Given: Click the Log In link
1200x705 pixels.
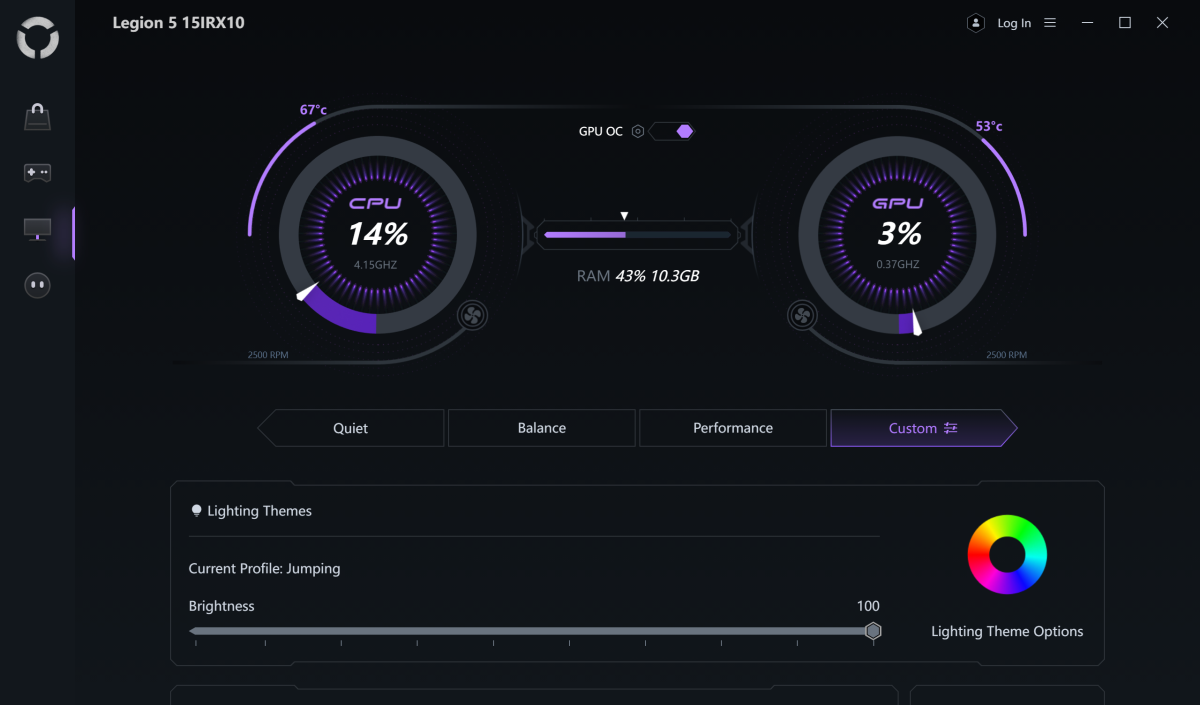Looking at the screenshot, I should (x=1014, y=23).
